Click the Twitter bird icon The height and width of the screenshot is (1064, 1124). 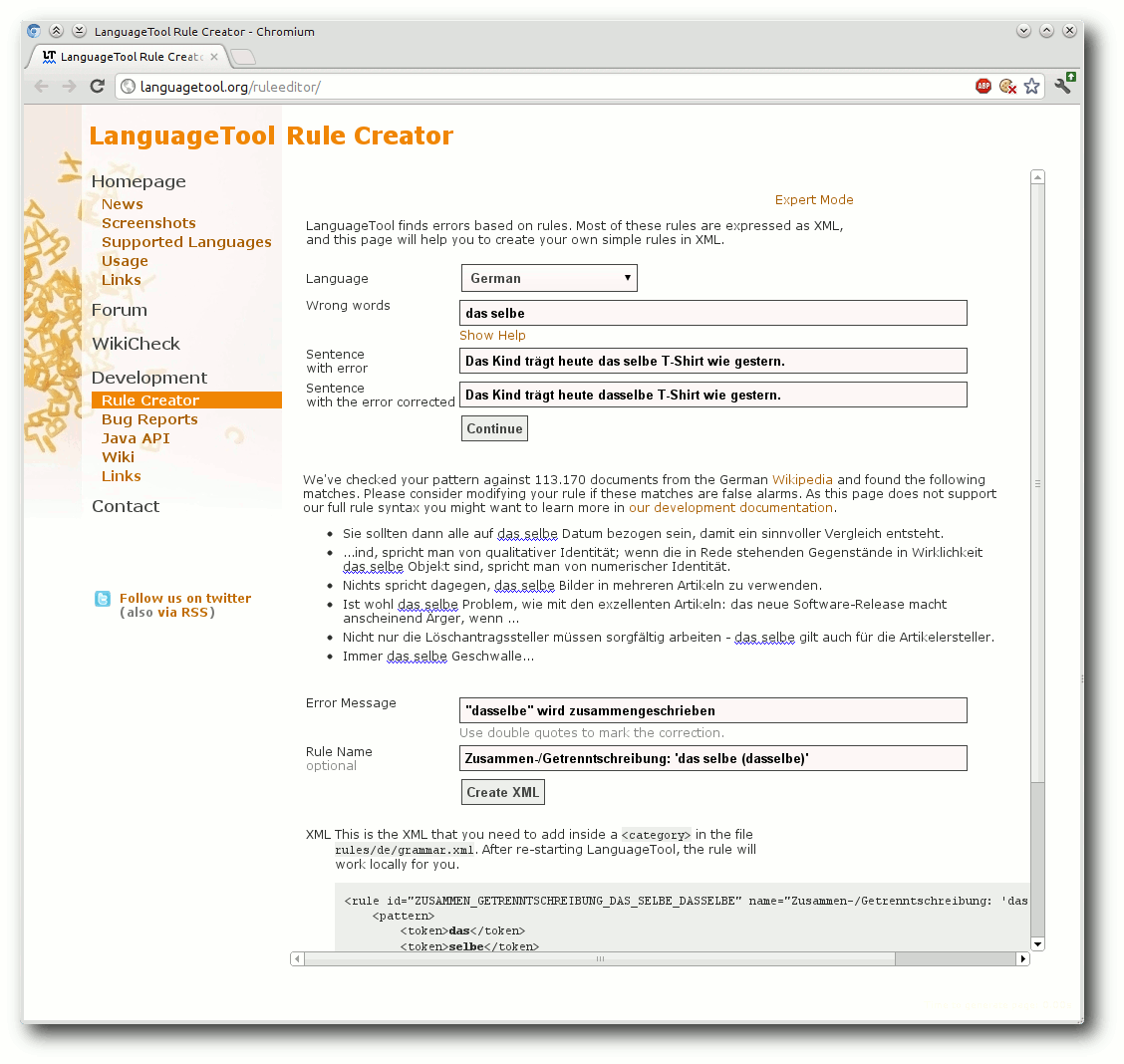point(103,599)
